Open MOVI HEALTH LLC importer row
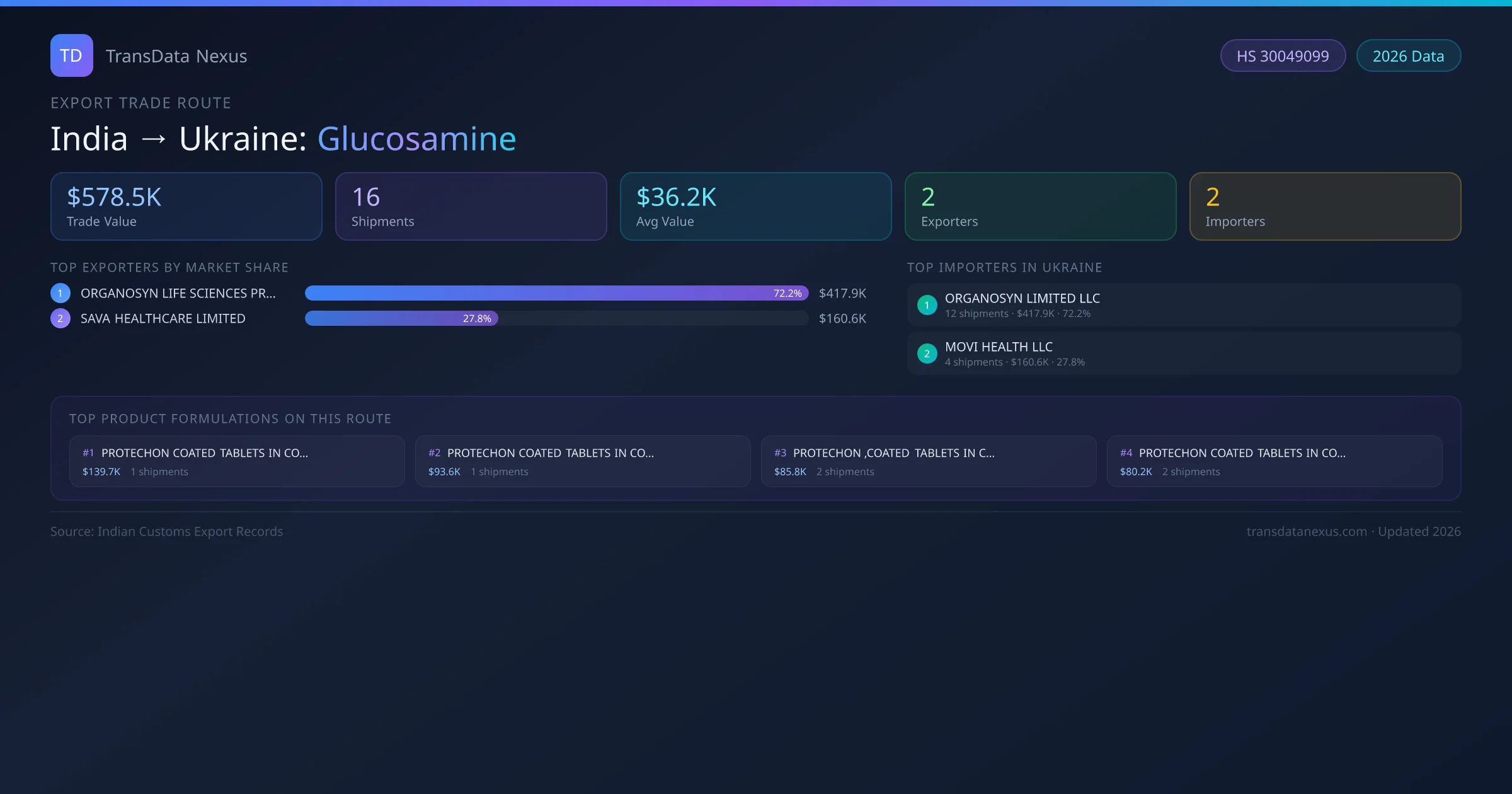 [x=1183, y=354]
